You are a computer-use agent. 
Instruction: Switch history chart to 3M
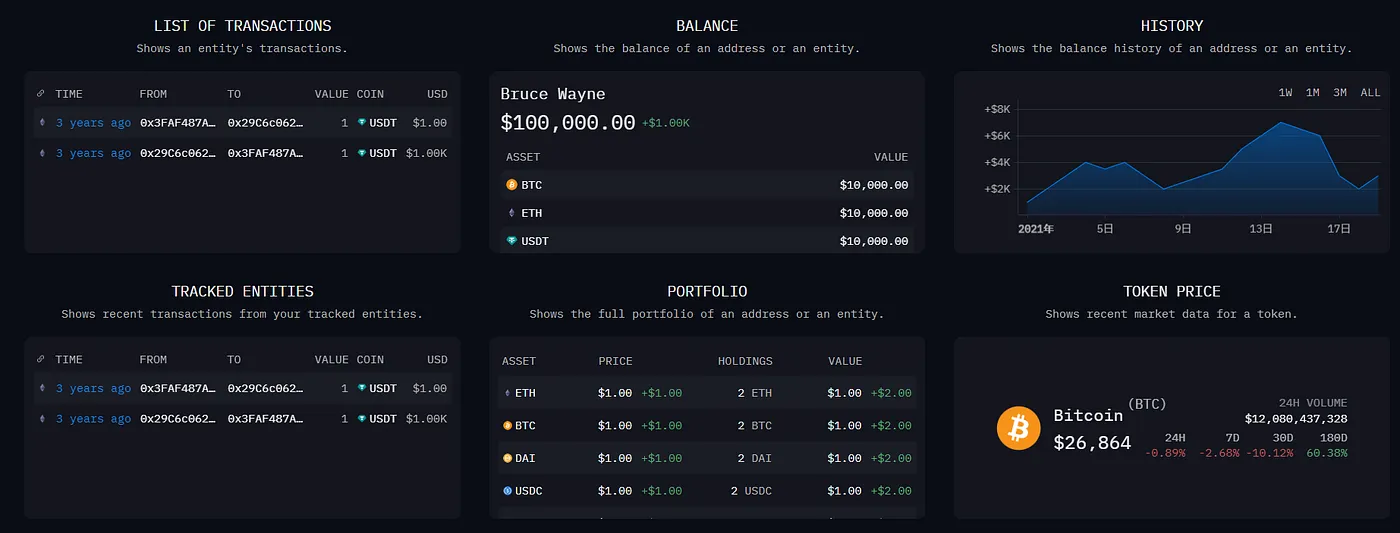(1339, 92)
